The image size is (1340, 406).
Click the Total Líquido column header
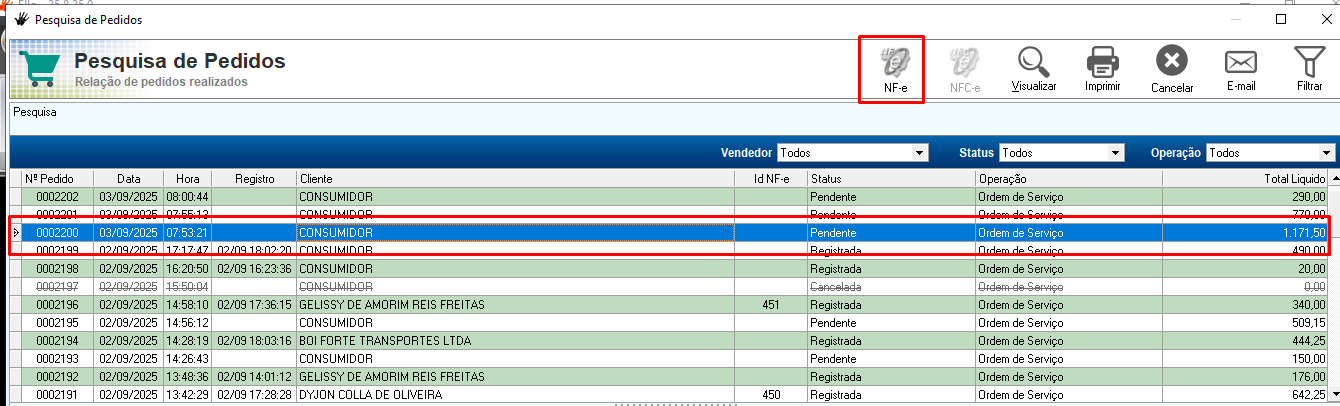point(1244,179)
